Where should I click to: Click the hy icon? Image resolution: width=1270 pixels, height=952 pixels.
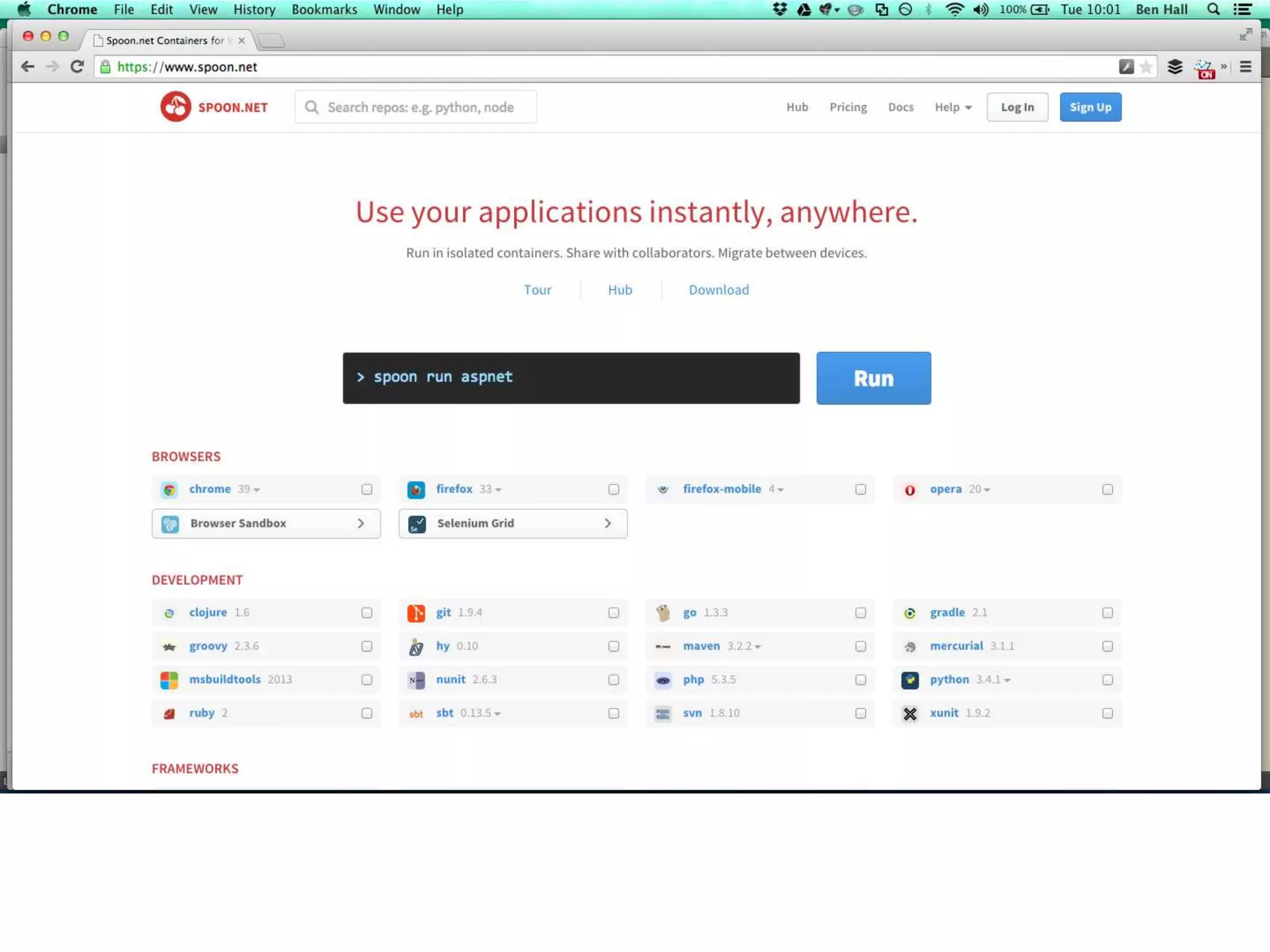click(416, 646)
